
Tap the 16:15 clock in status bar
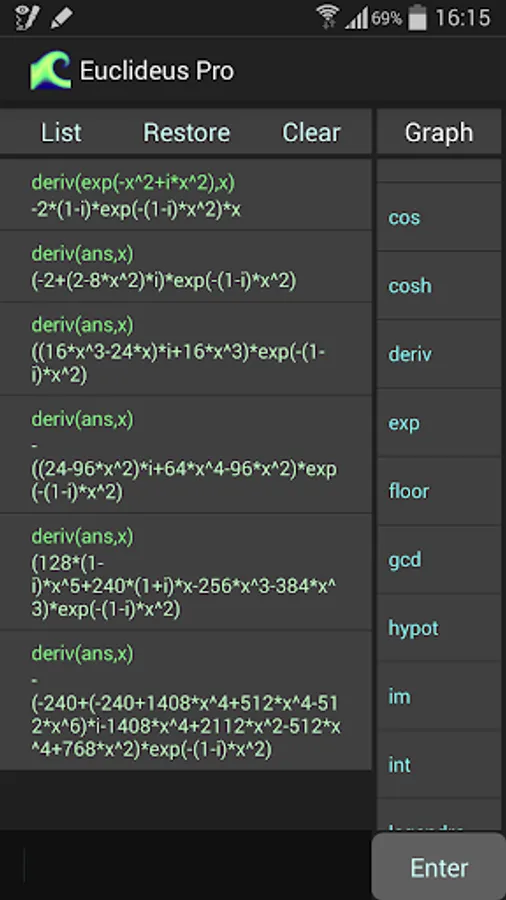pos(463,18)
